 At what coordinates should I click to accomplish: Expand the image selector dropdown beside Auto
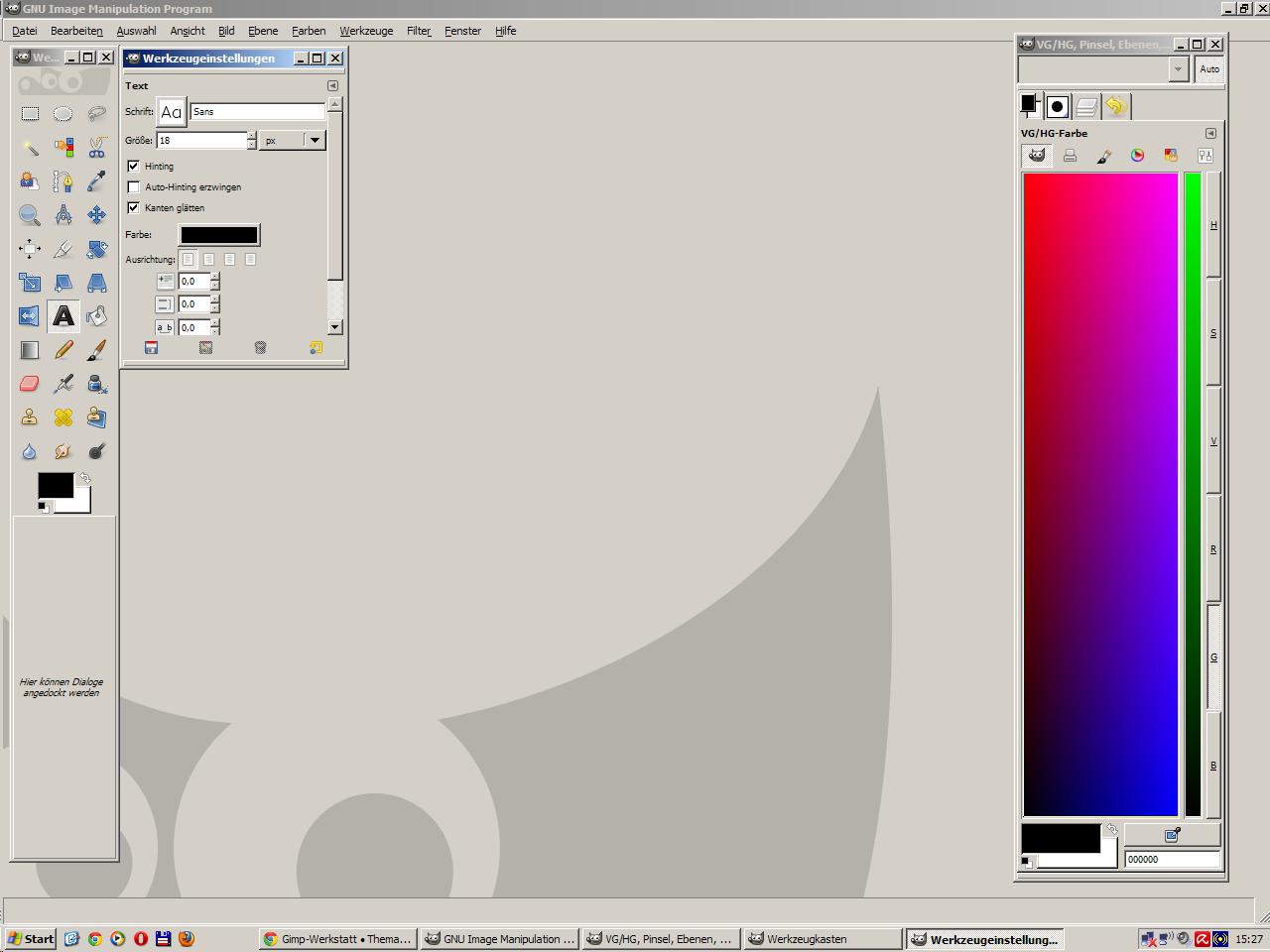[x=1178, y=69]
